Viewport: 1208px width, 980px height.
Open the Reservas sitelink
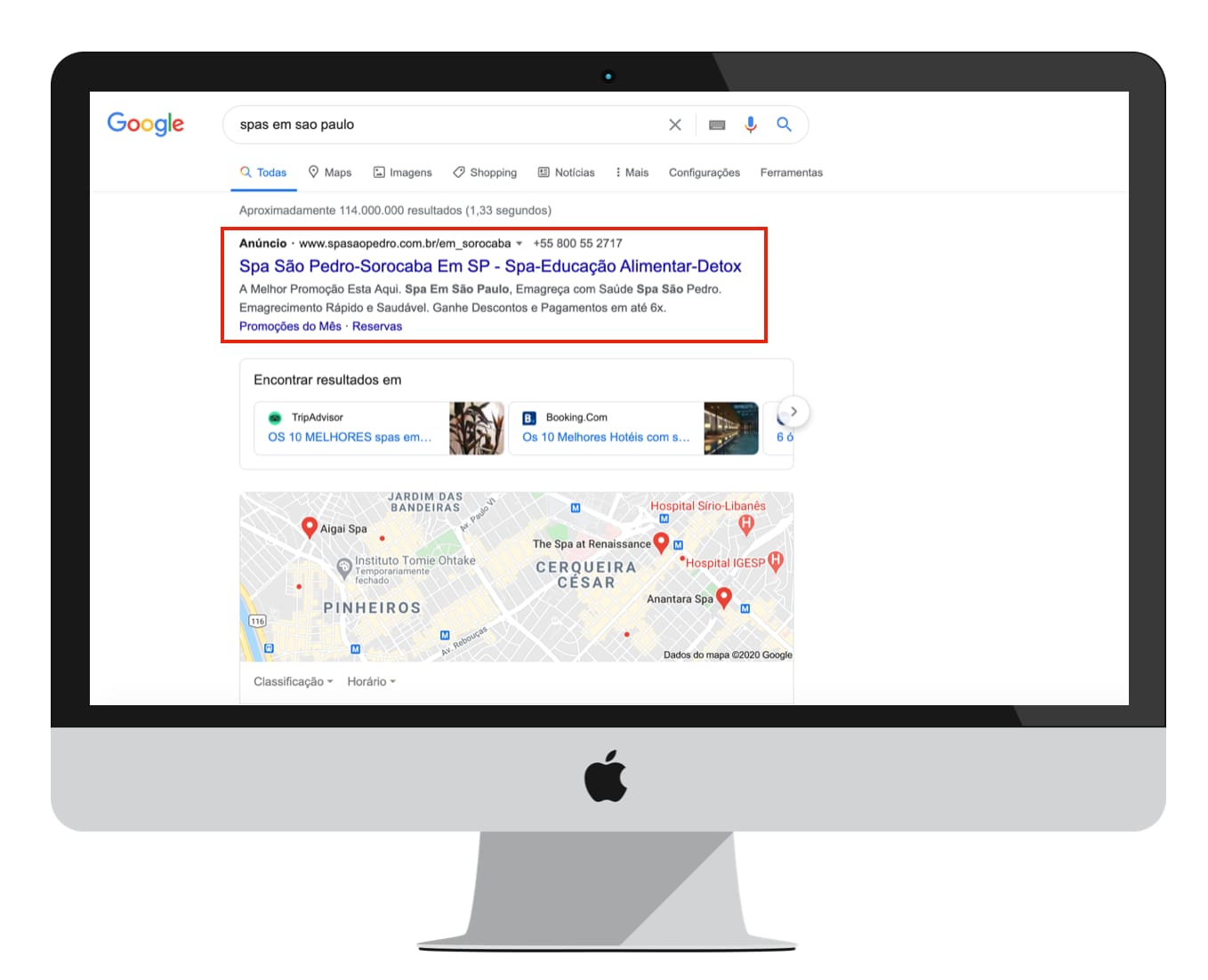pos(377,326)
